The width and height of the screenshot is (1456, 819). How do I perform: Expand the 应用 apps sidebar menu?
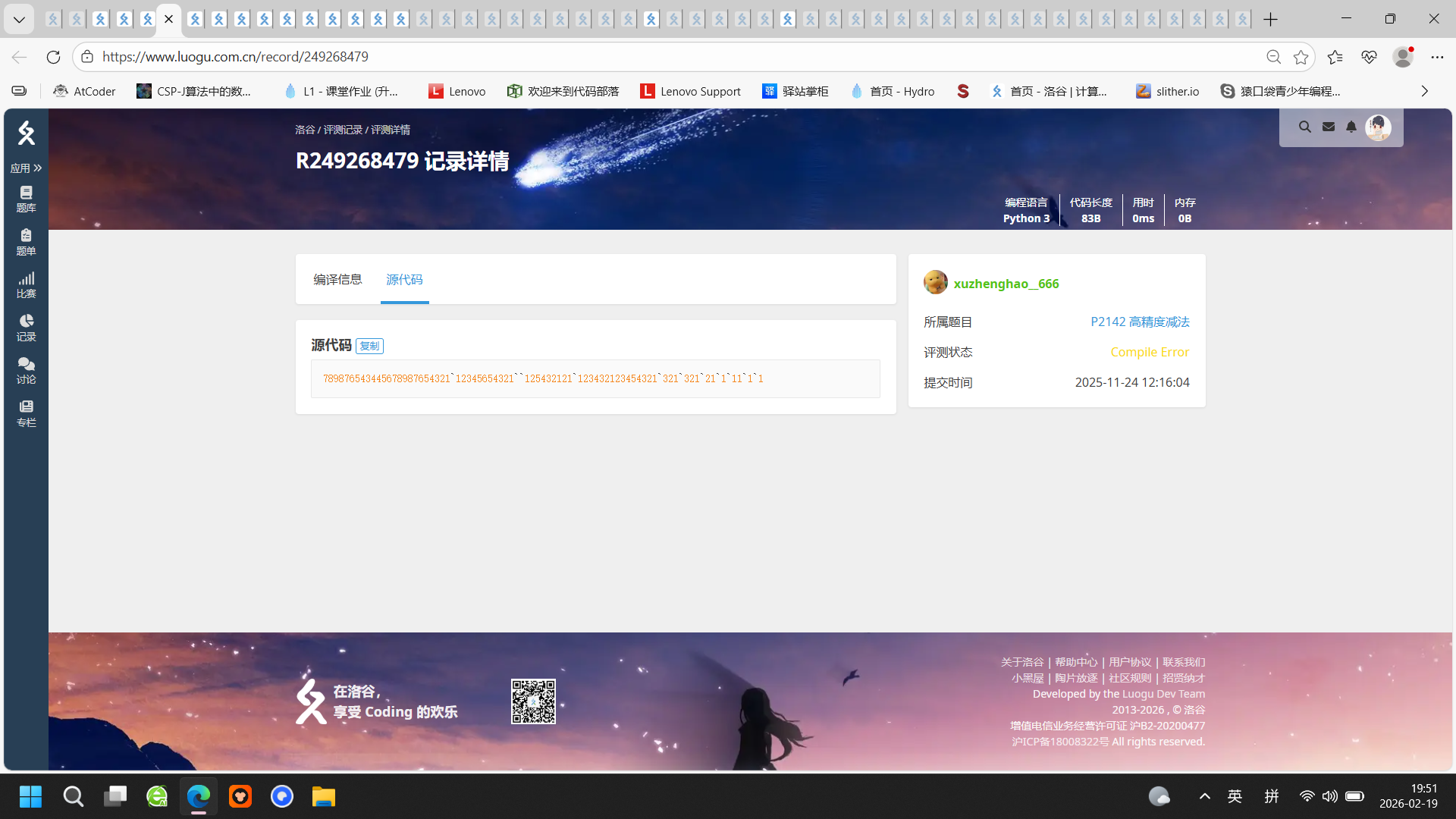[26, 168]
